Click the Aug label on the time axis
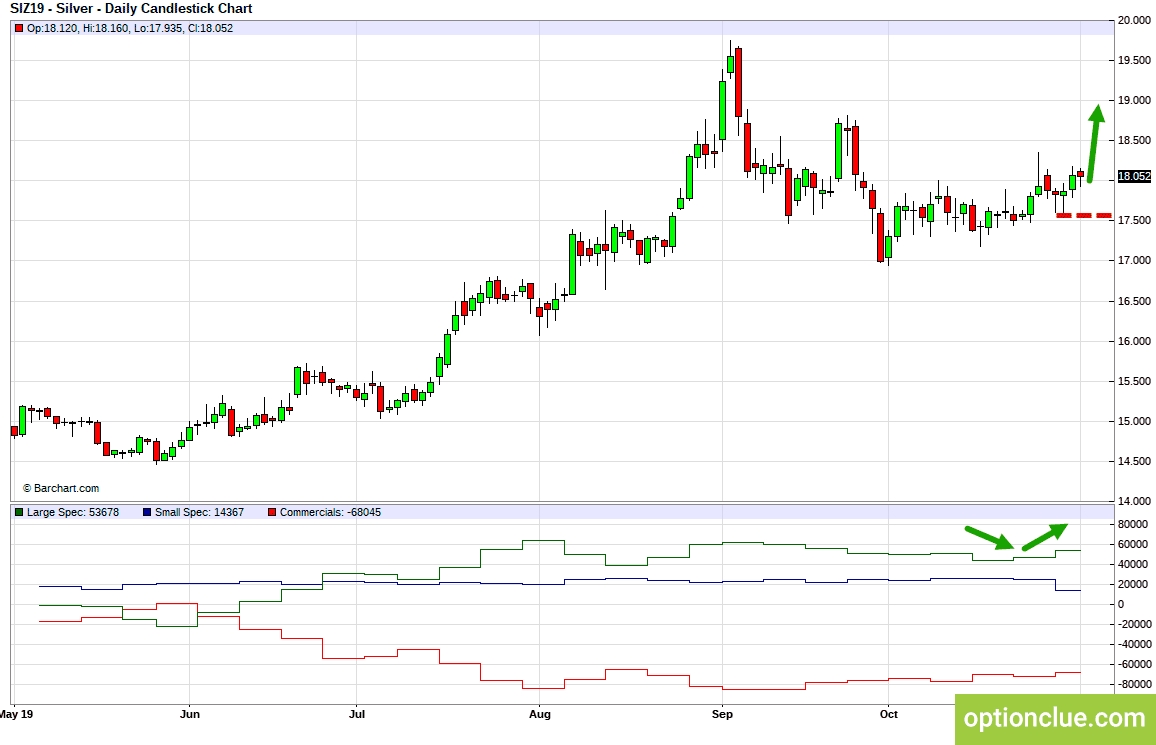Screen dimensions: 1156x745 coord(539,714)
